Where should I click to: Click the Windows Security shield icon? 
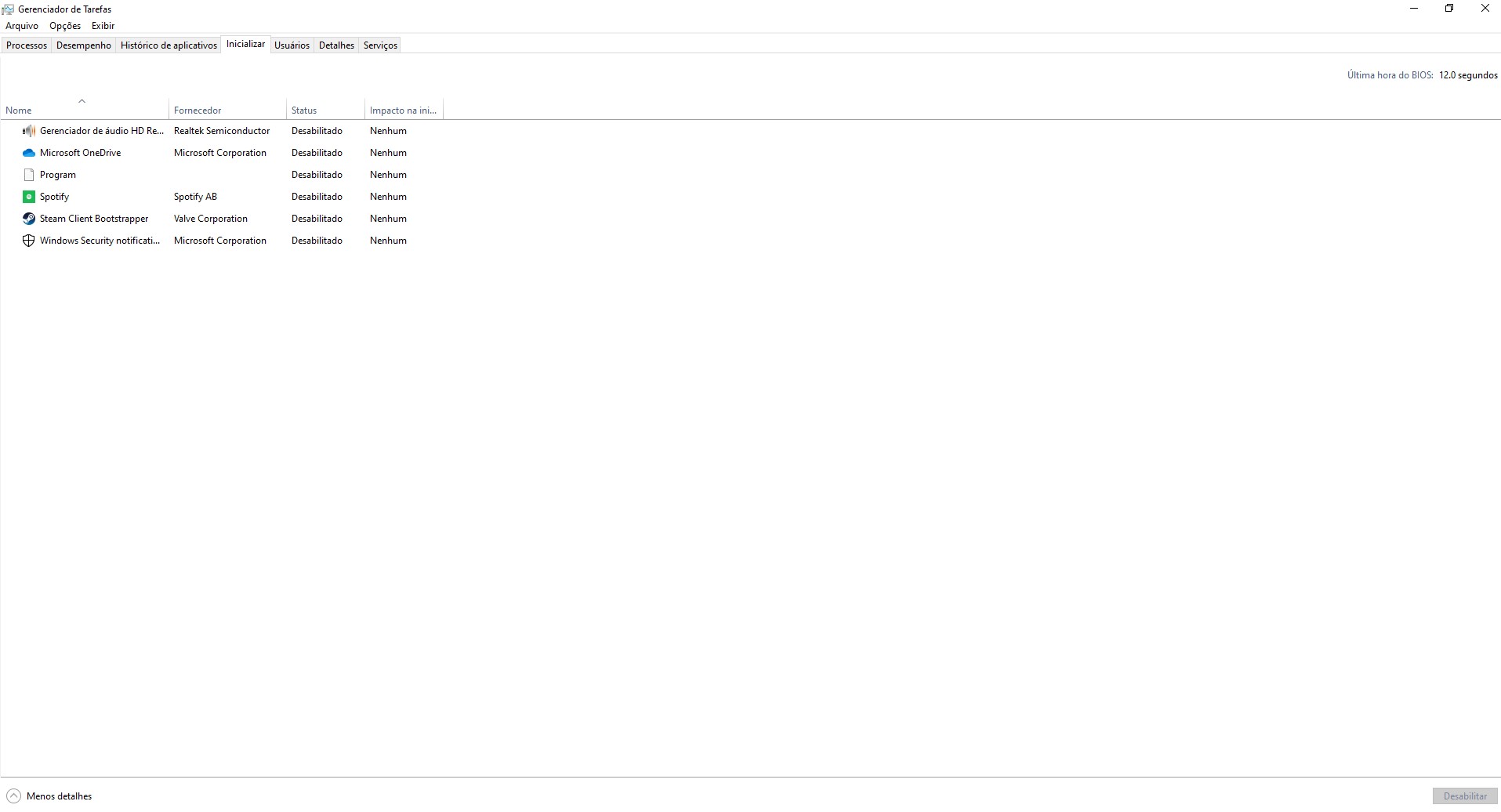coord(29,241)
